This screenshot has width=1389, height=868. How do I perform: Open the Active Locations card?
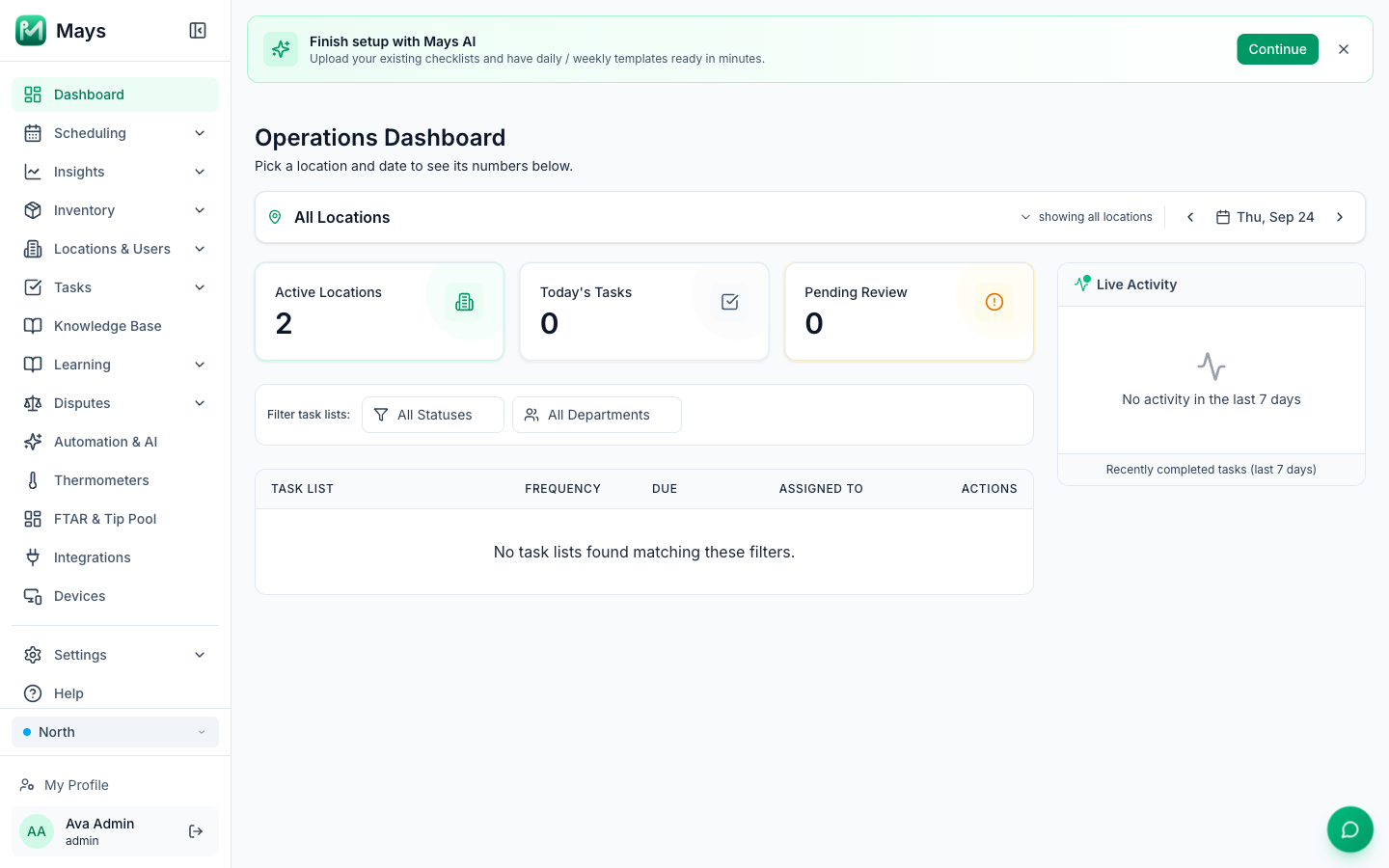click(x=379, y=312)
